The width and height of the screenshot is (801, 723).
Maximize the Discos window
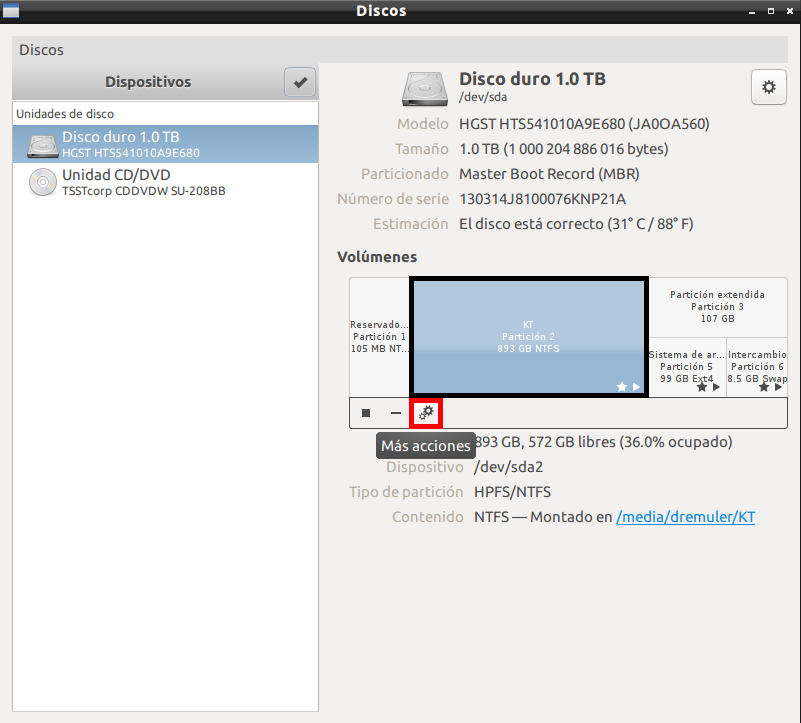click(771, 11)
